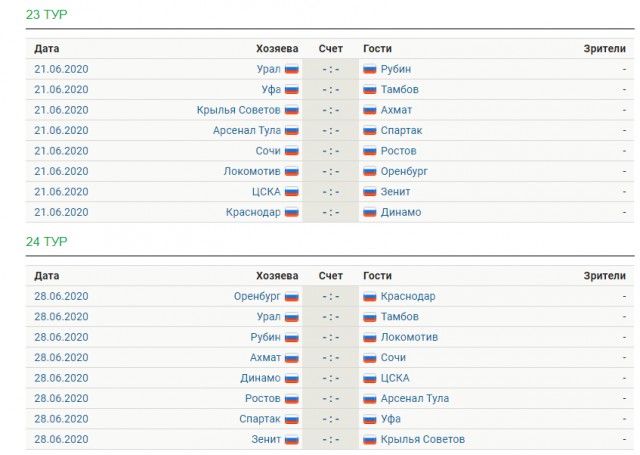Open Уфа guest link in round 24
This screenshot has height=455, width=640.
coord(391,419)
